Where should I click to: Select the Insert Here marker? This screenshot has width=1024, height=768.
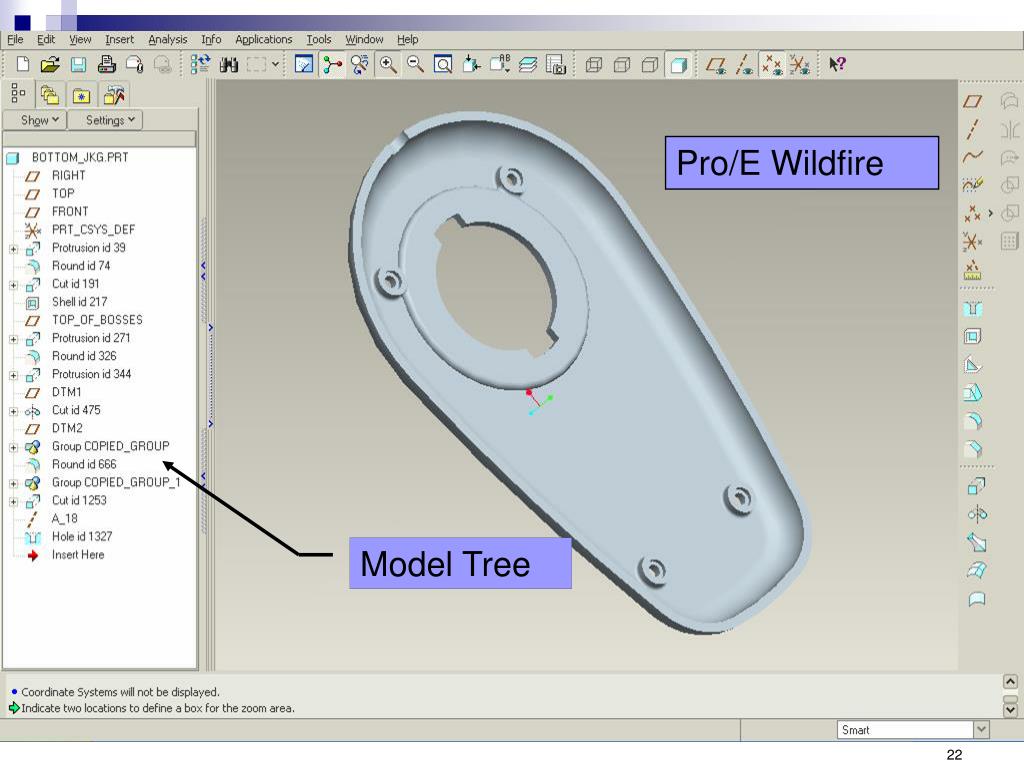[x=78, y=554]
